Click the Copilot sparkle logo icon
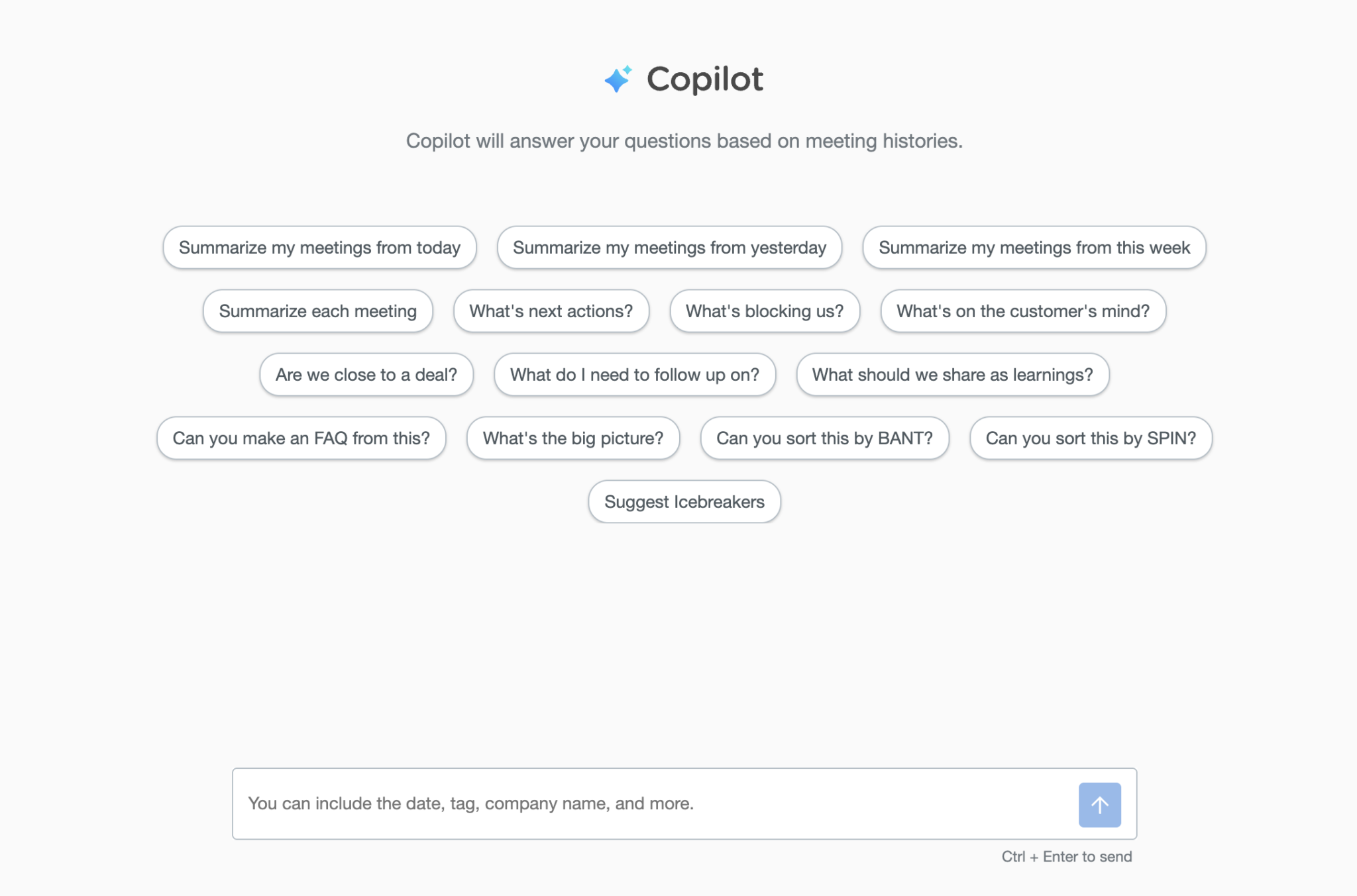1357x896 pixels. (617, 79)
